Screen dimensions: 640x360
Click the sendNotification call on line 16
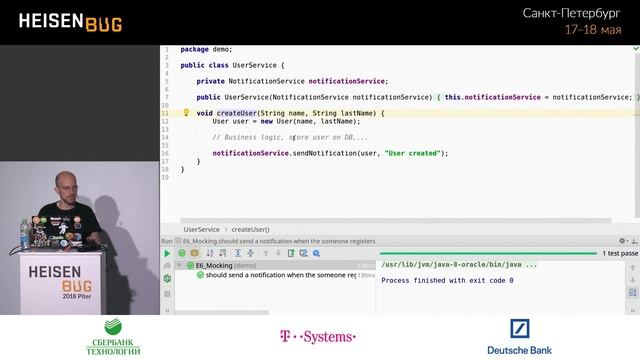point(325,153)
